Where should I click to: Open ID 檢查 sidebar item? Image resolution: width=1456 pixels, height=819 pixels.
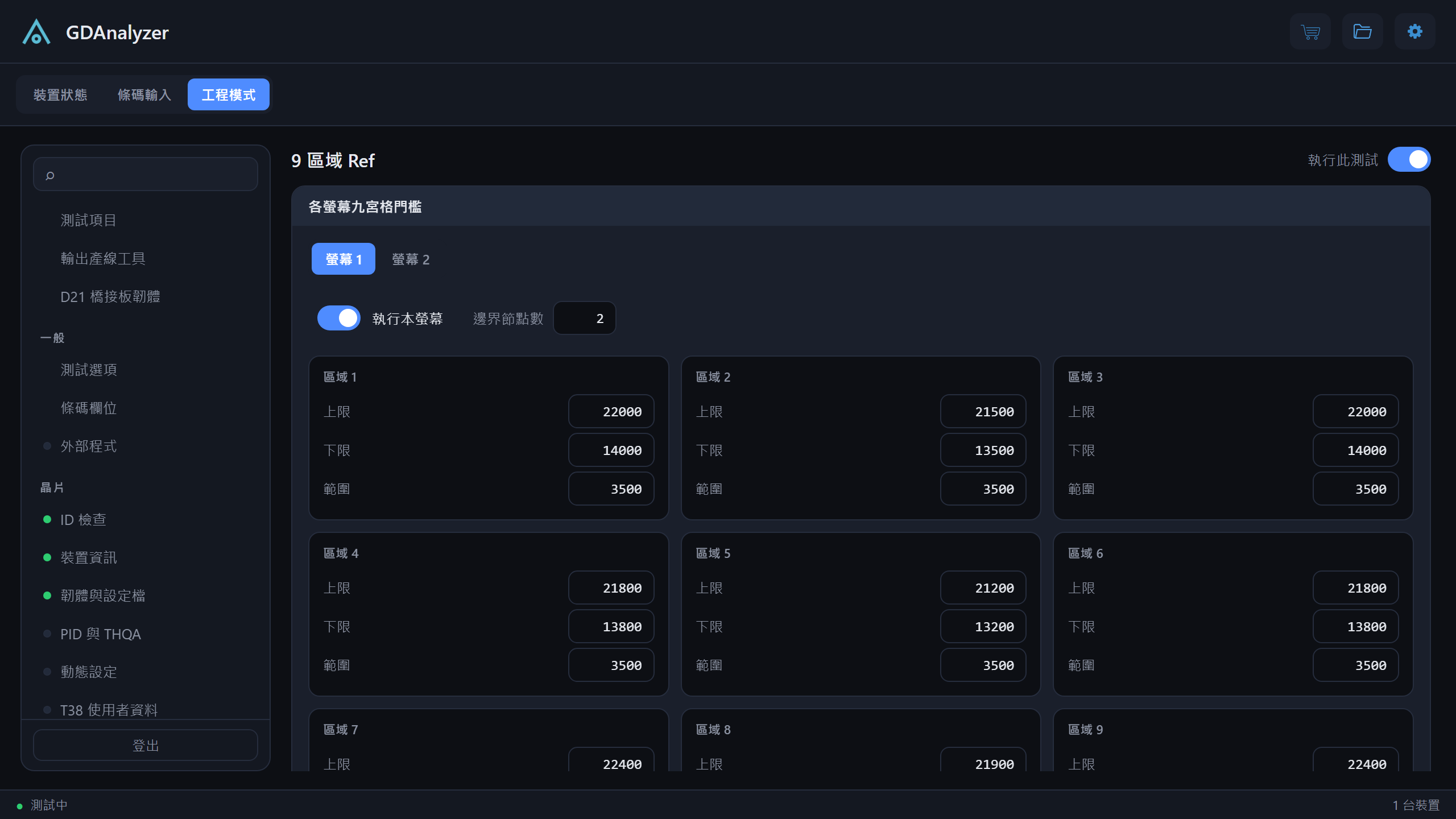pyautogui.click(x=146, y=519)
